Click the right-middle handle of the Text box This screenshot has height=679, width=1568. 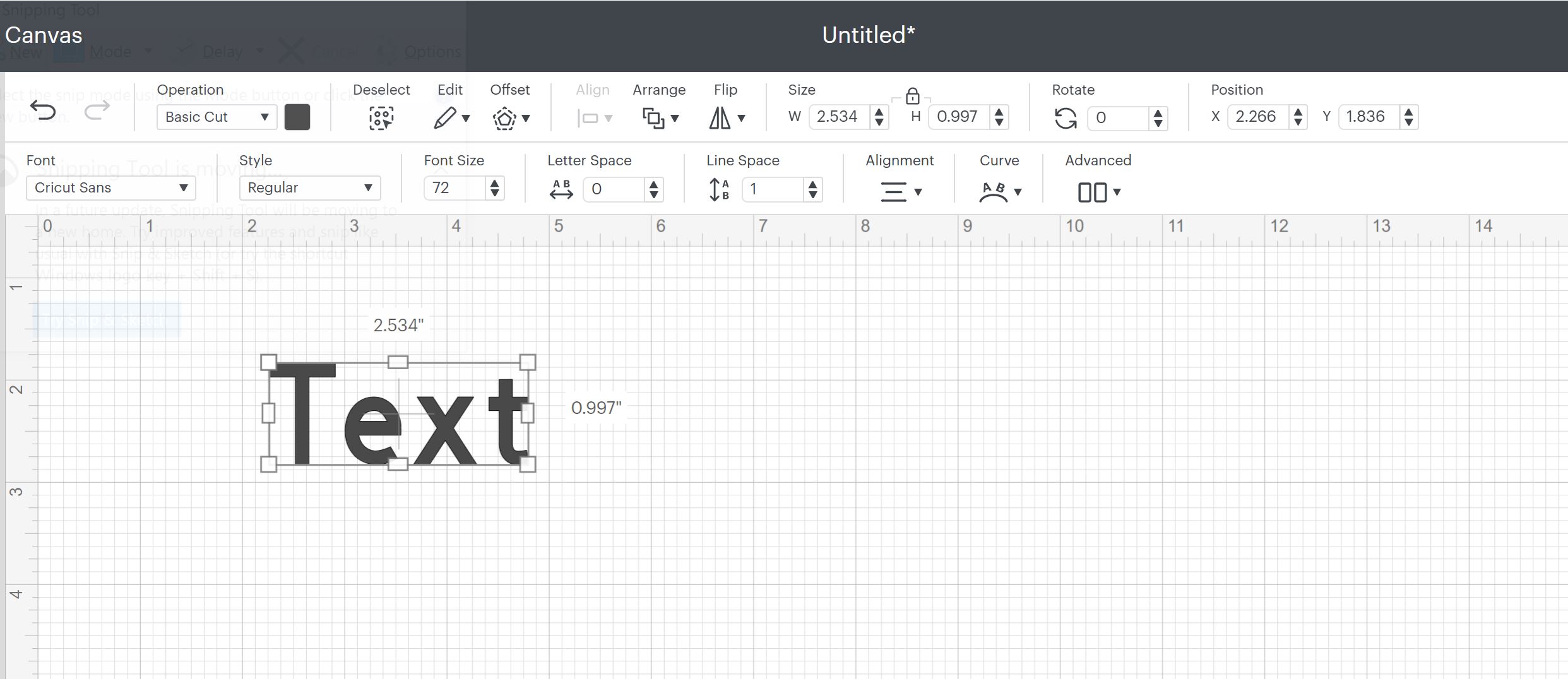pyautogui.click(x=528, y=413)
